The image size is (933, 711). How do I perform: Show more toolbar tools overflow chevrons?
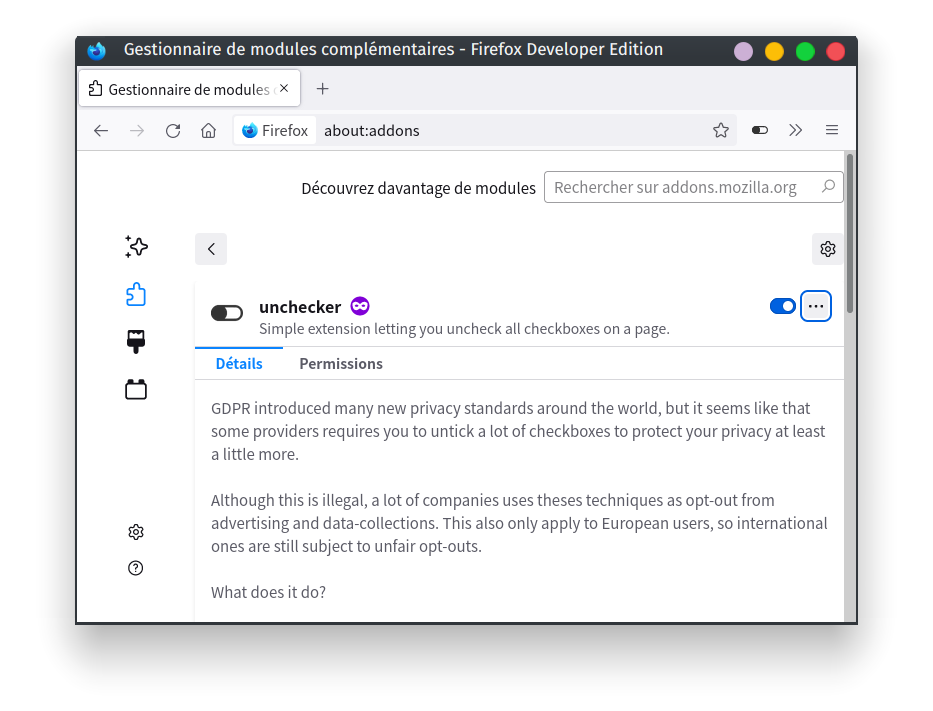click(x=796, y=130)
